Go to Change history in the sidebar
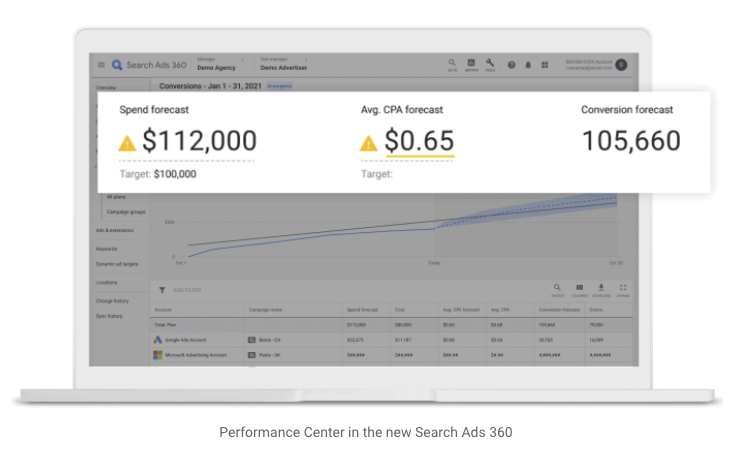The image size is (740, 472). pyautogui.click(x=112, y=300)
